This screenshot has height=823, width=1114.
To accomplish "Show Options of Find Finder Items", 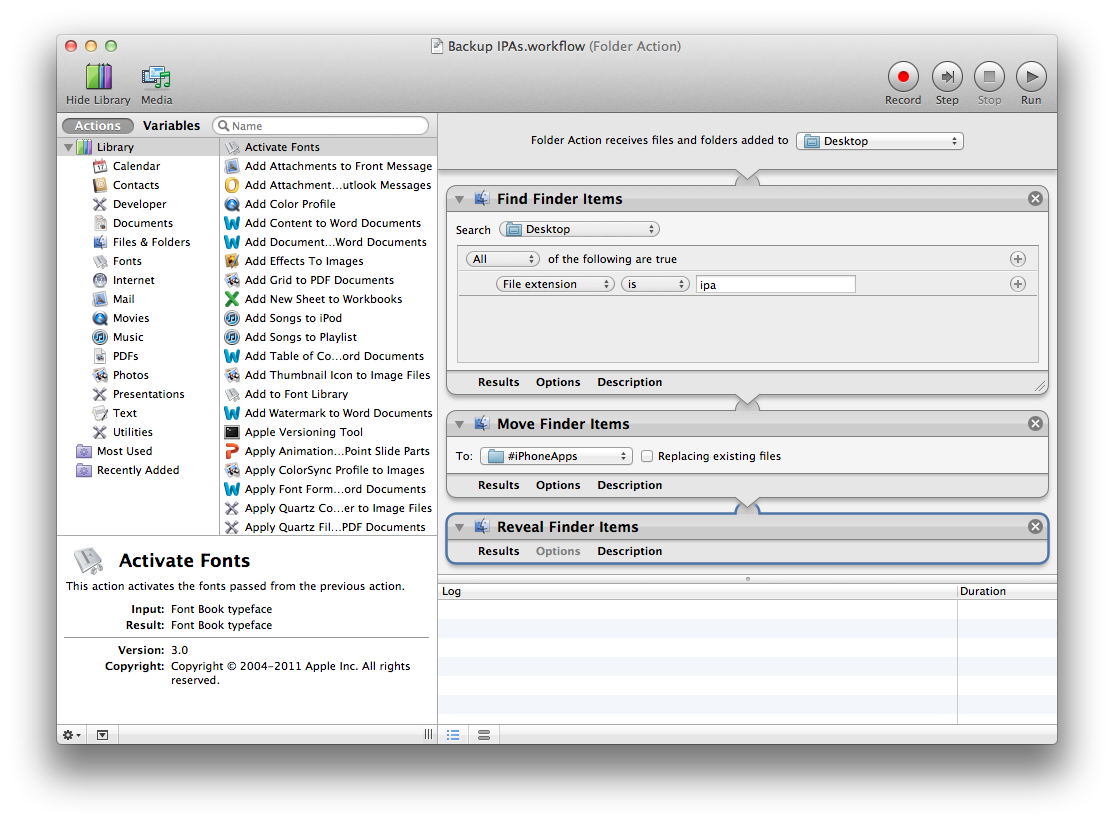I will [558, 382].
